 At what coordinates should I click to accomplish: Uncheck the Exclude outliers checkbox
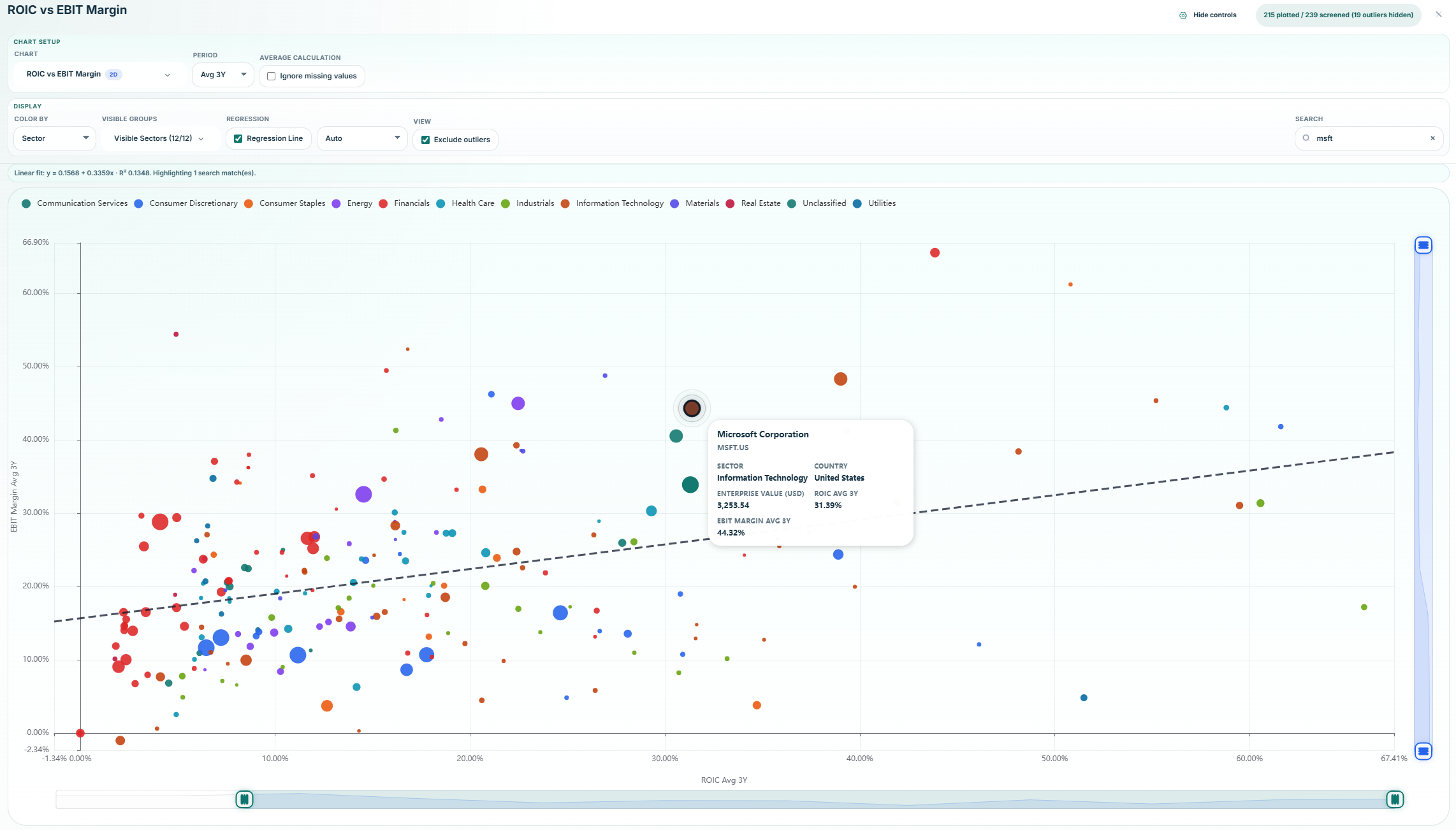click(425, 140)
